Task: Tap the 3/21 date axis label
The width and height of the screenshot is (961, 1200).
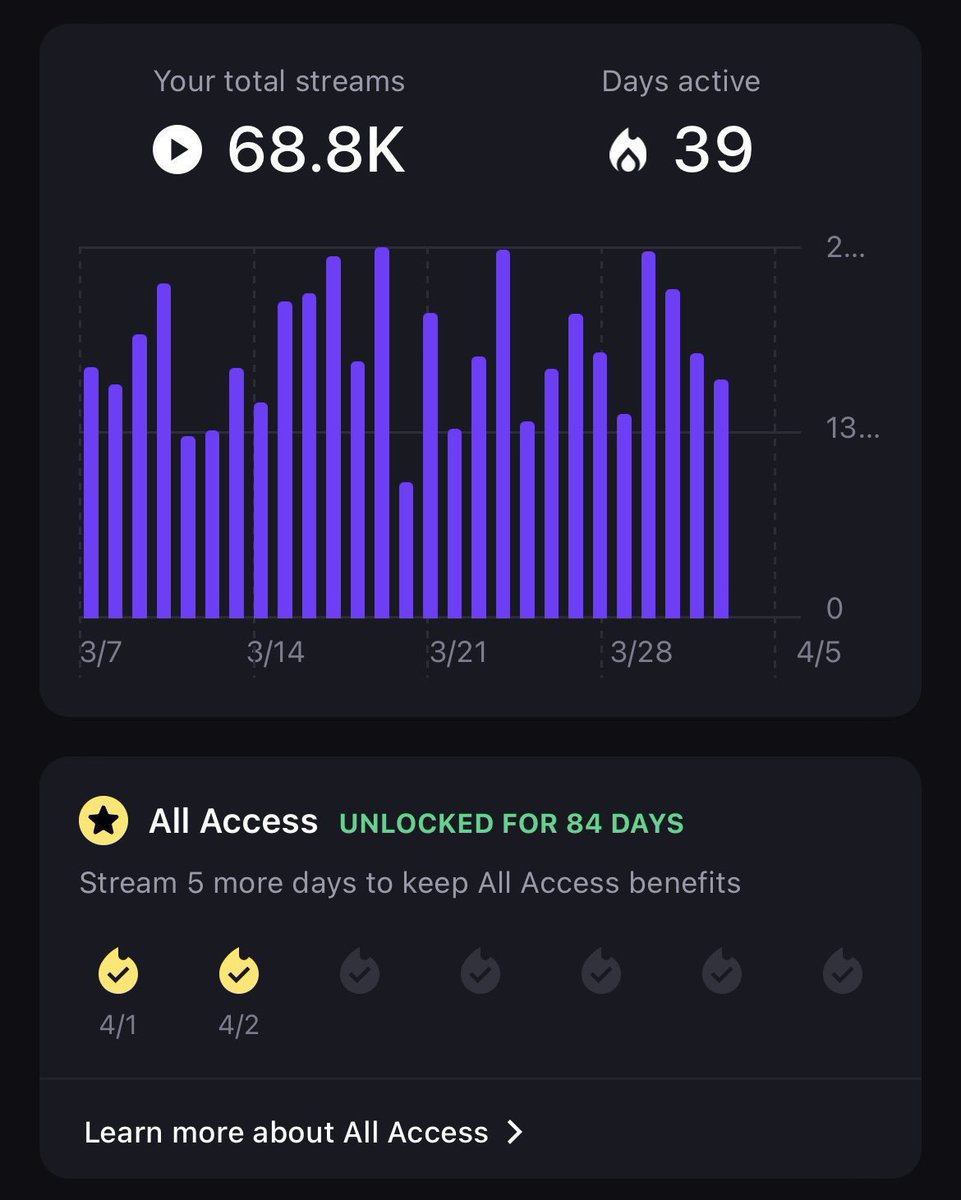Action: click(x=458, y=653)
